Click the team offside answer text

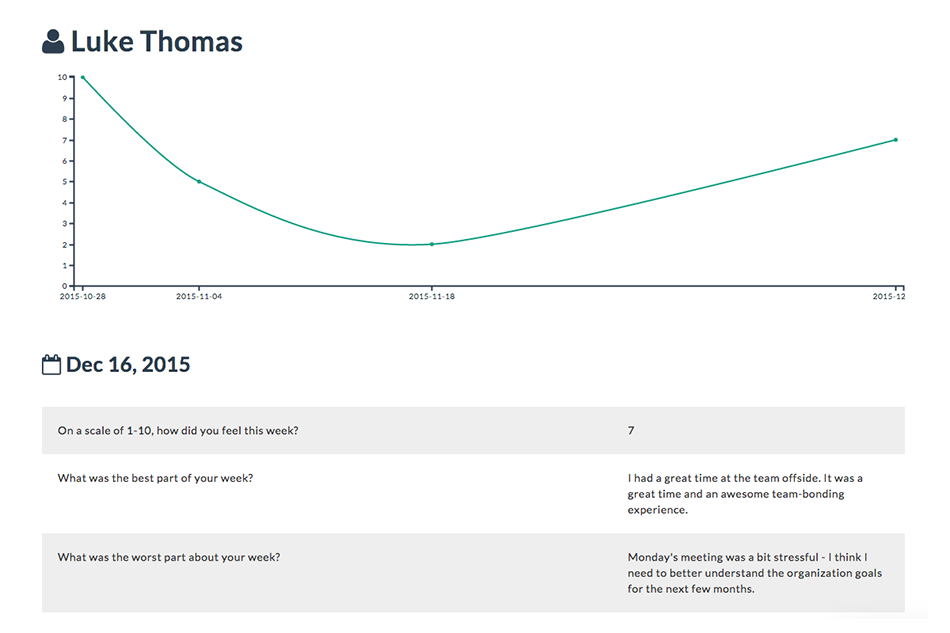coord(745,494)
